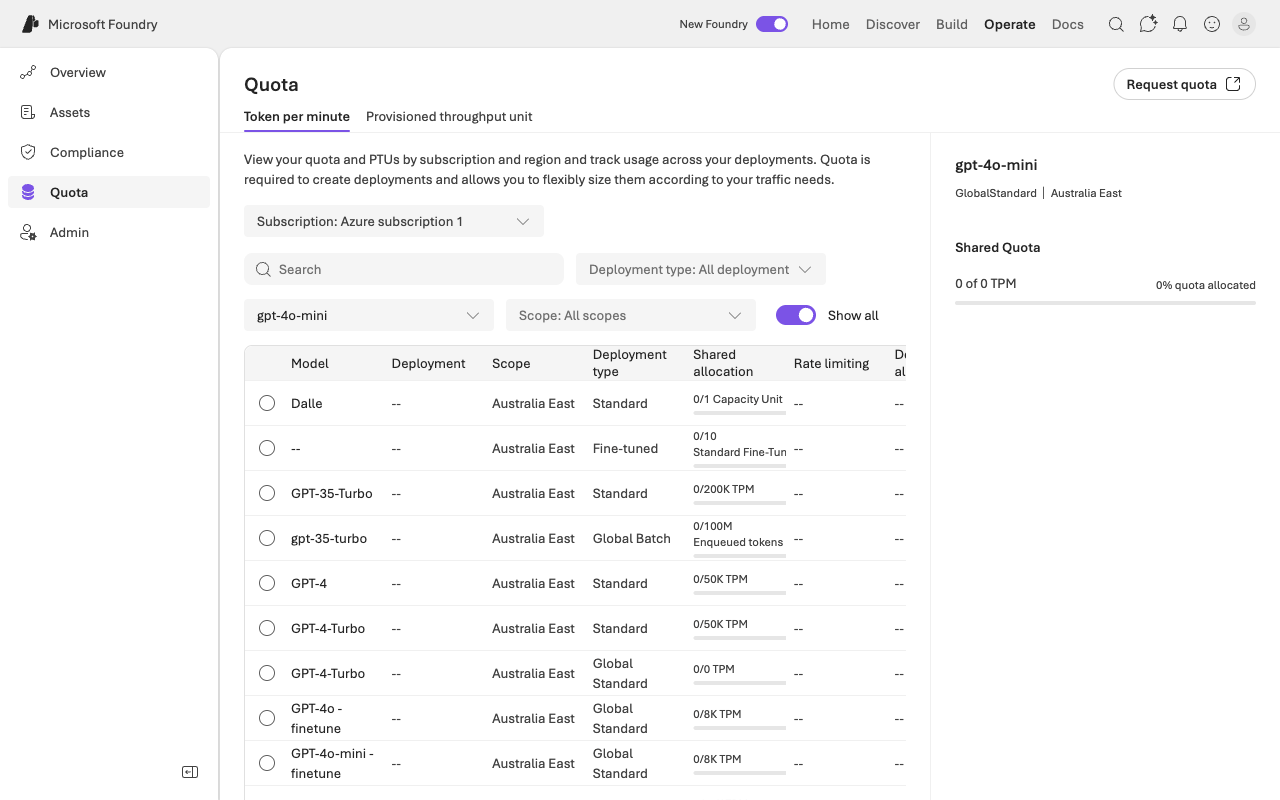The width and height of the screenshot is (1280, 800).
Task: Click the external link icon on Request quota
Action: pyautogui.click(x=1233, y=84)
